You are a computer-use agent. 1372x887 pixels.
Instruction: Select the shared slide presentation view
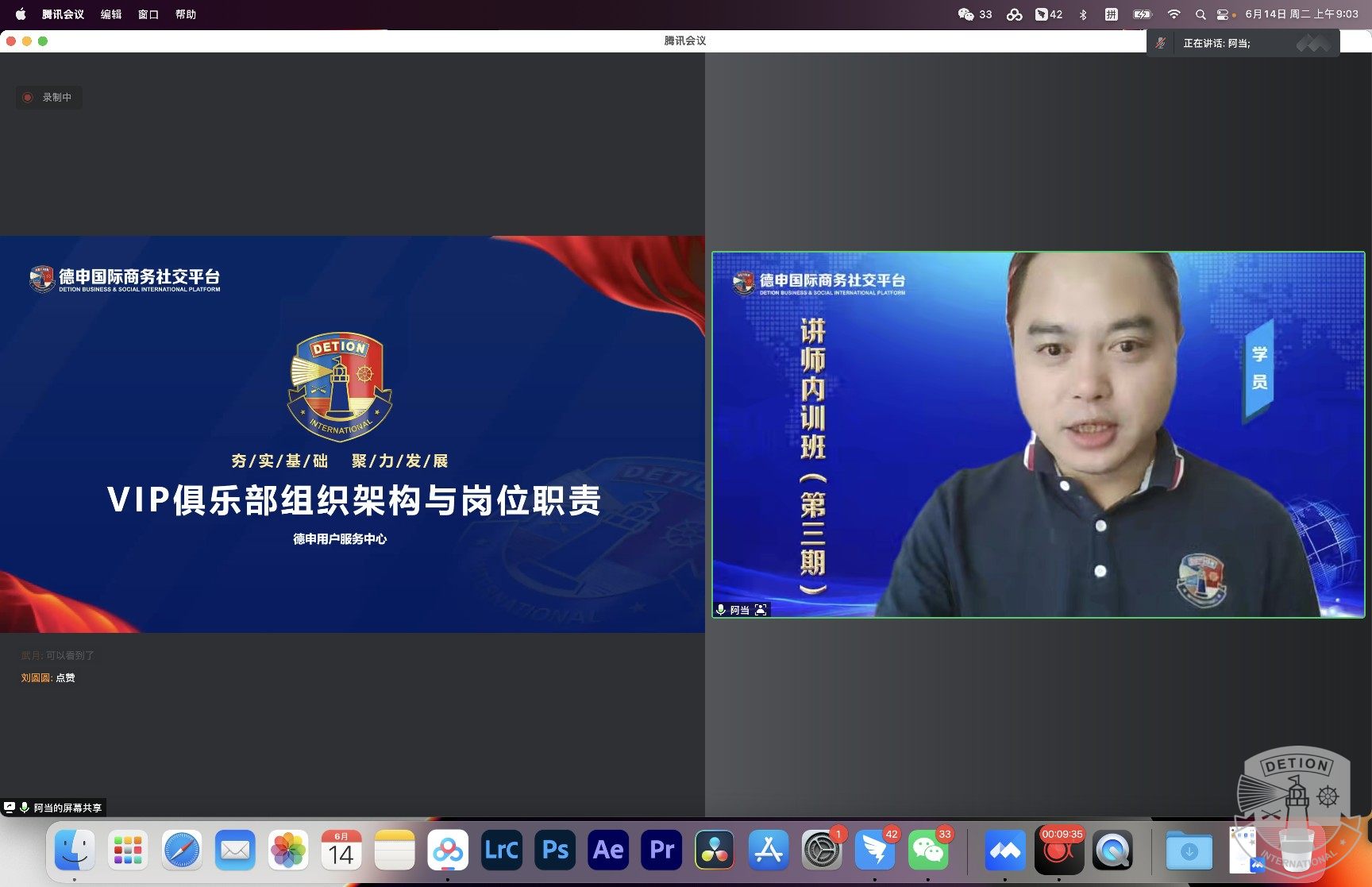(352, 434)
